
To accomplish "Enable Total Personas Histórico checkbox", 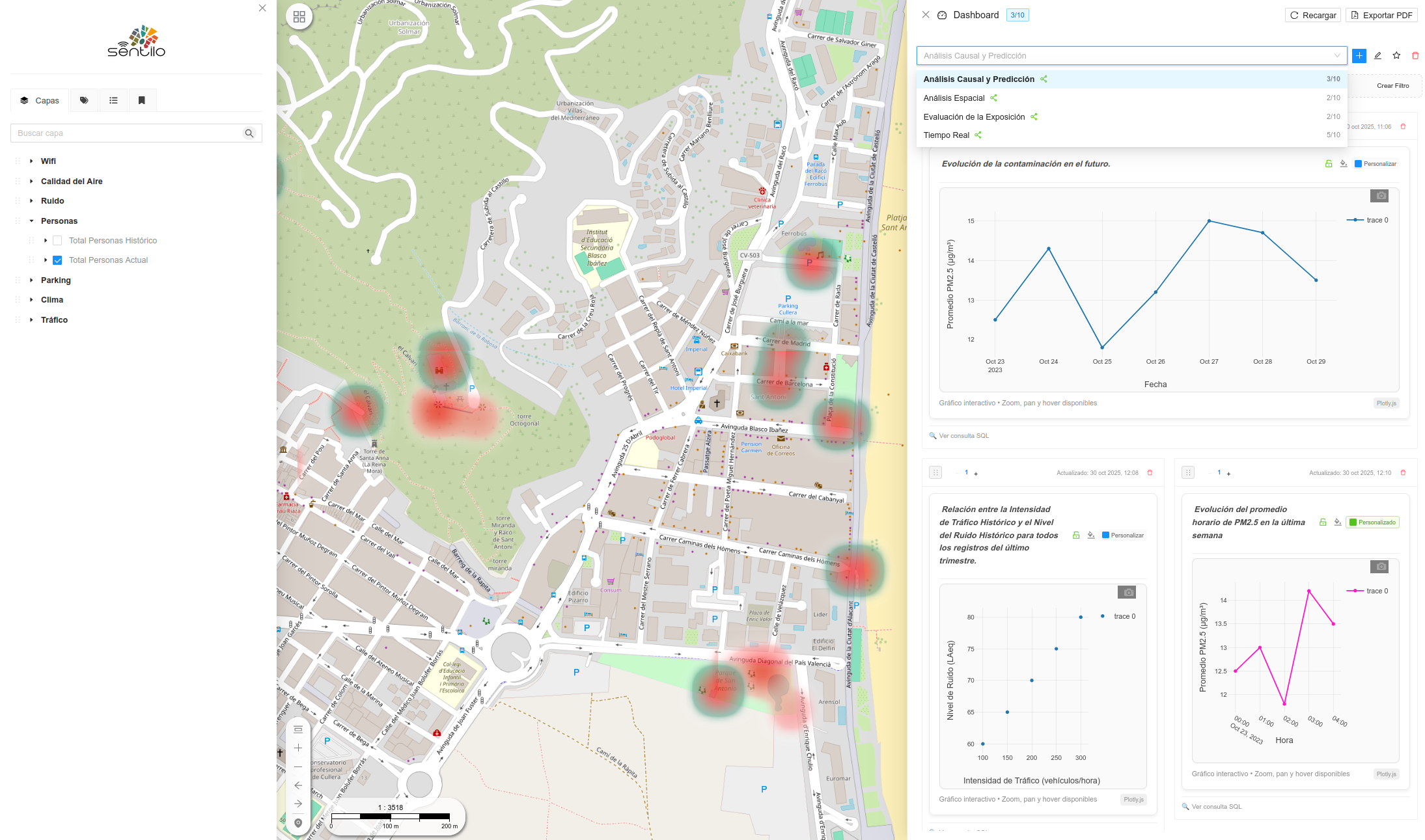I will [57, 241].
